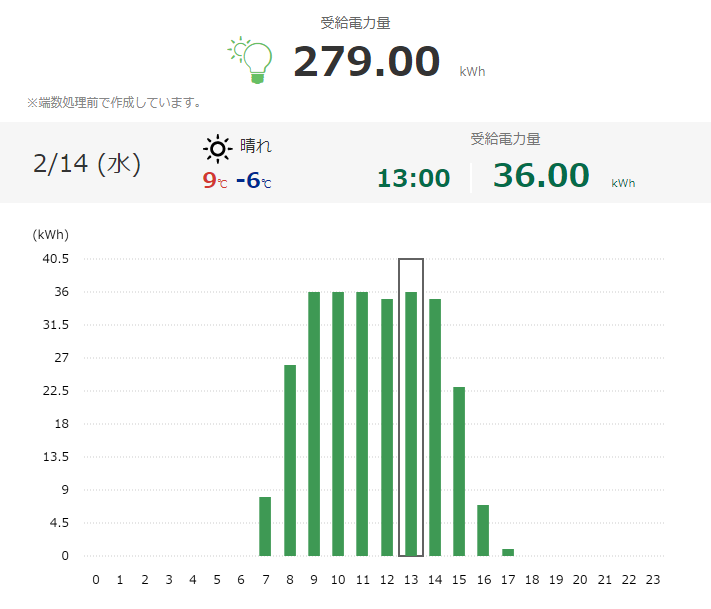Screen dimensions: 711x609
Task: Click the hour 6 x-axis label
Action: (241, 580)
